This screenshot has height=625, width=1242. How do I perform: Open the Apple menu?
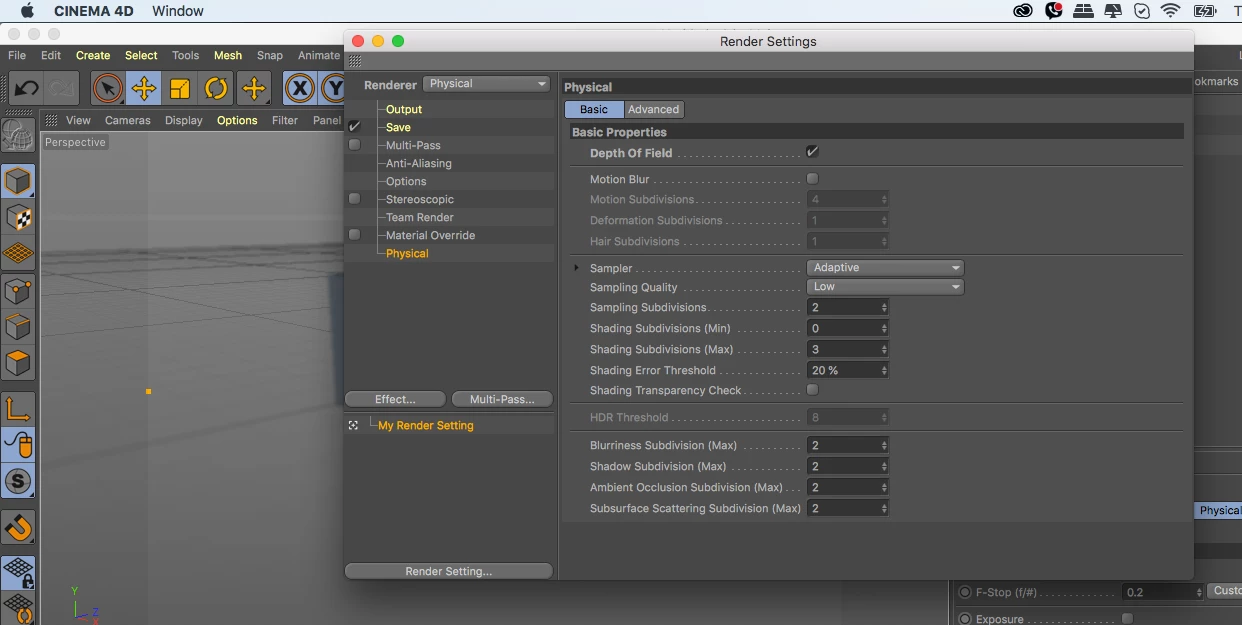(27, 11)
